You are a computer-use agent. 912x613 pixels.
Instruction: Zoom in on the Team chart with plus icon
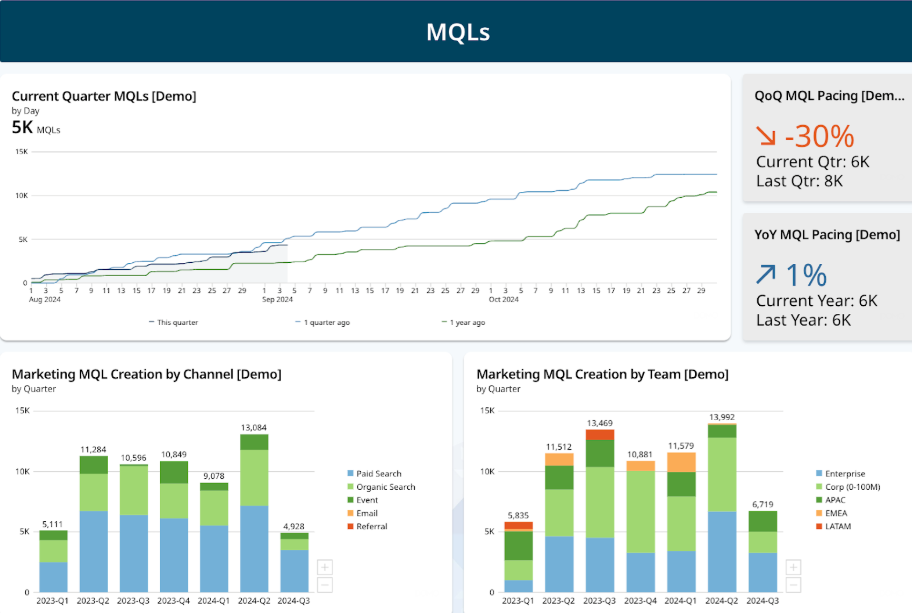point(793,567)
